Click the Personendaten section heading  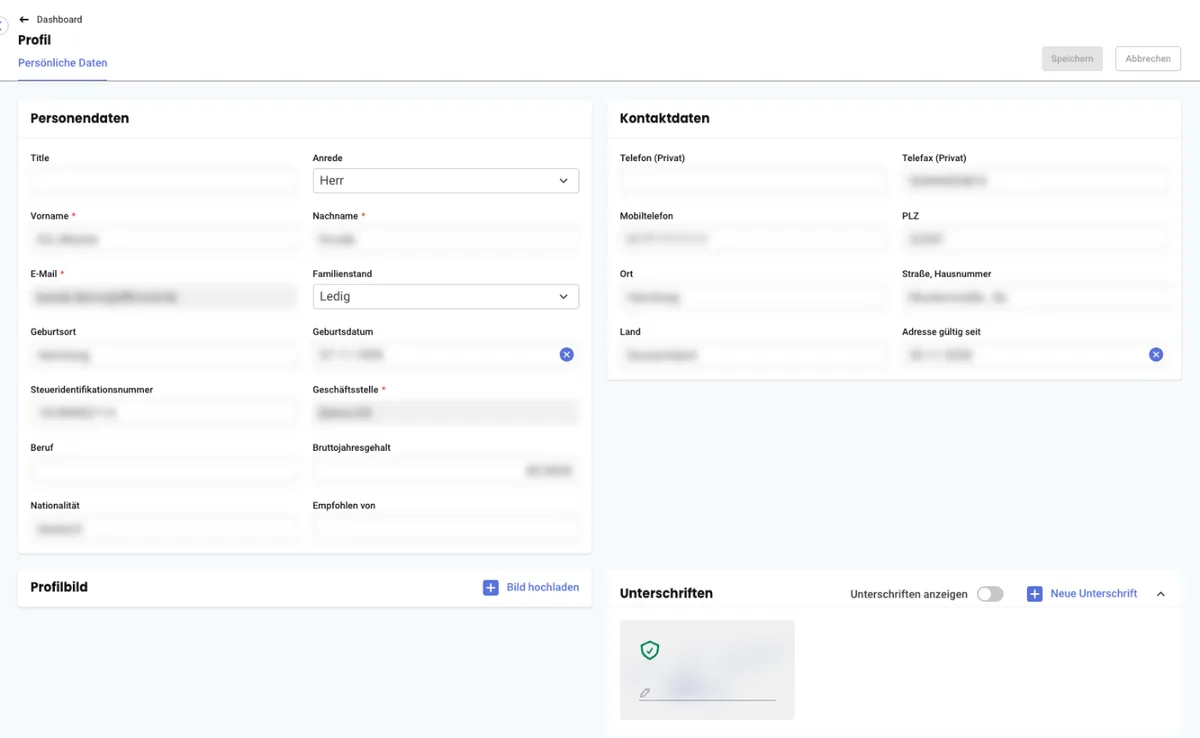pos(80,118)
